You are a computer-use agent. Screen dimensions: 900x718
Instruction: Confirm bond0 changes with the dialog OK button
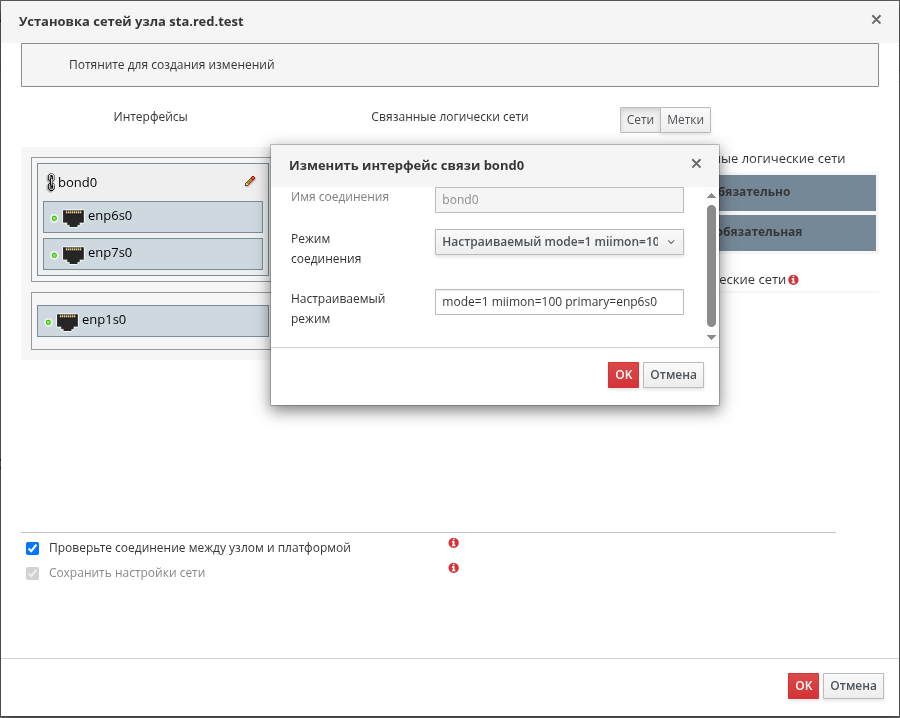(x=623, y=375)
